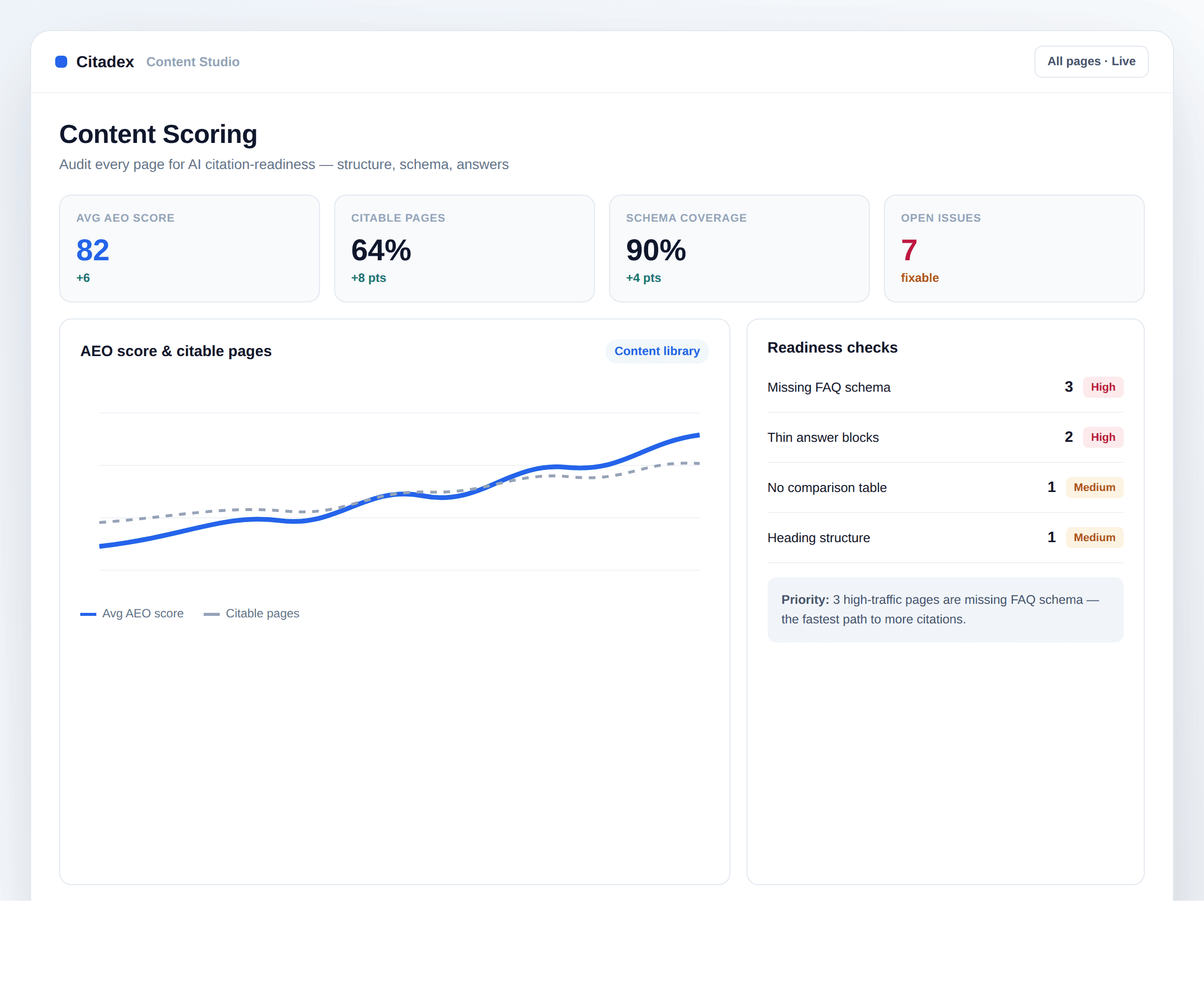Click the Medium badge on No comparison table
Viewport: 1204px width, 988px height.
[x=1094, y=487]
